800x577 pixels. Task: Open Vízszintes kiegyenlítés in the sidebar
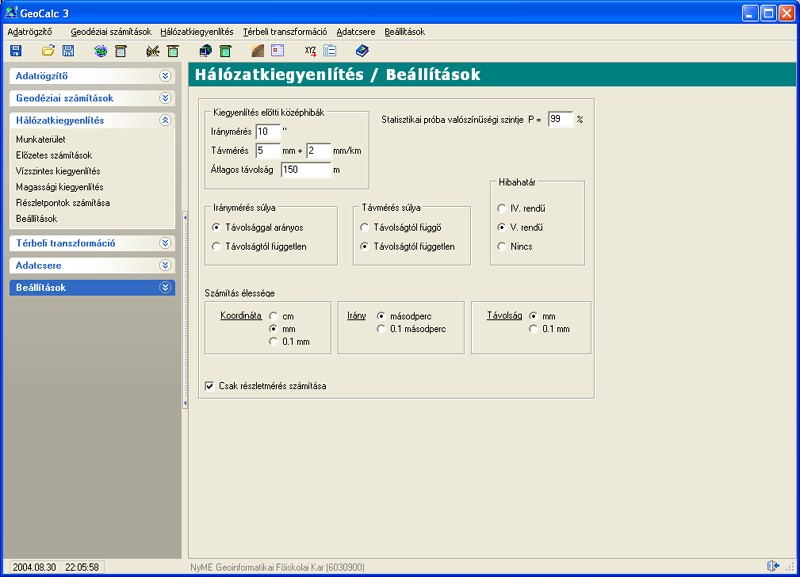pos(58,171)
